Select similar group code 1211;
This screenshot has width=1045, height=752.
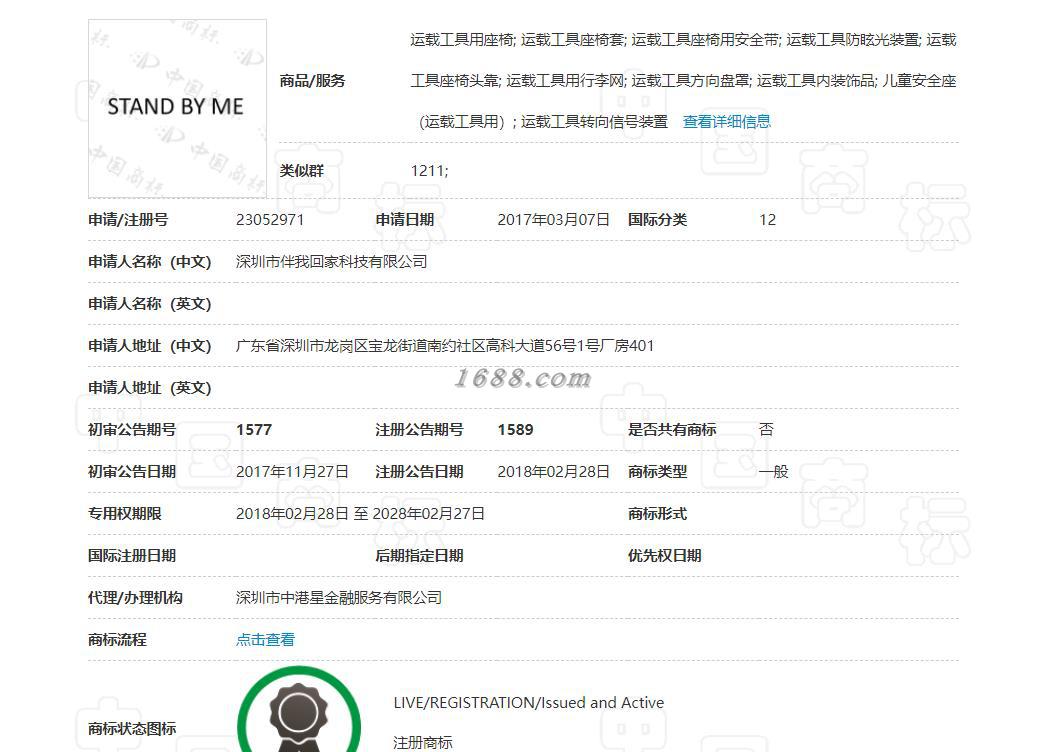coord(429,171)
